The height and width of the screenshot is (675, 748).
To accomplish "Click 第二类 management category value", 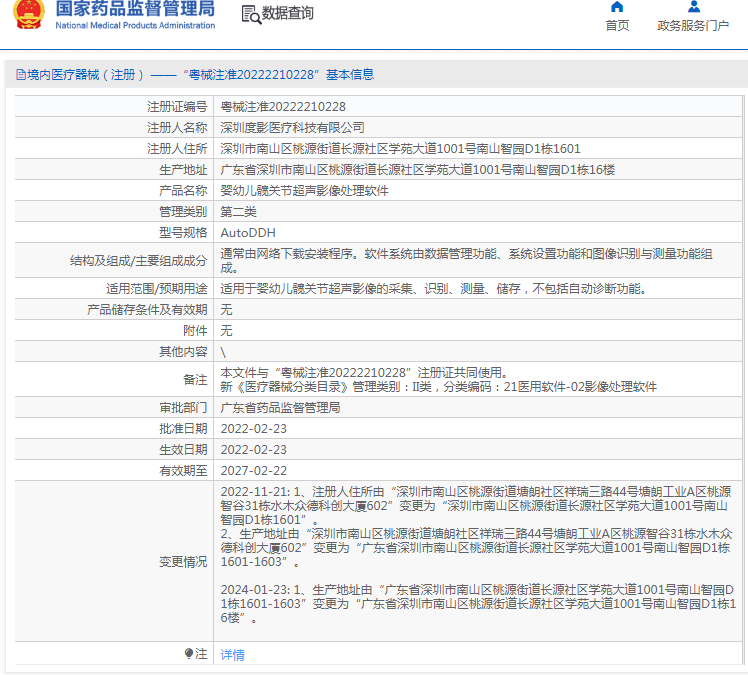I will 239,211.
